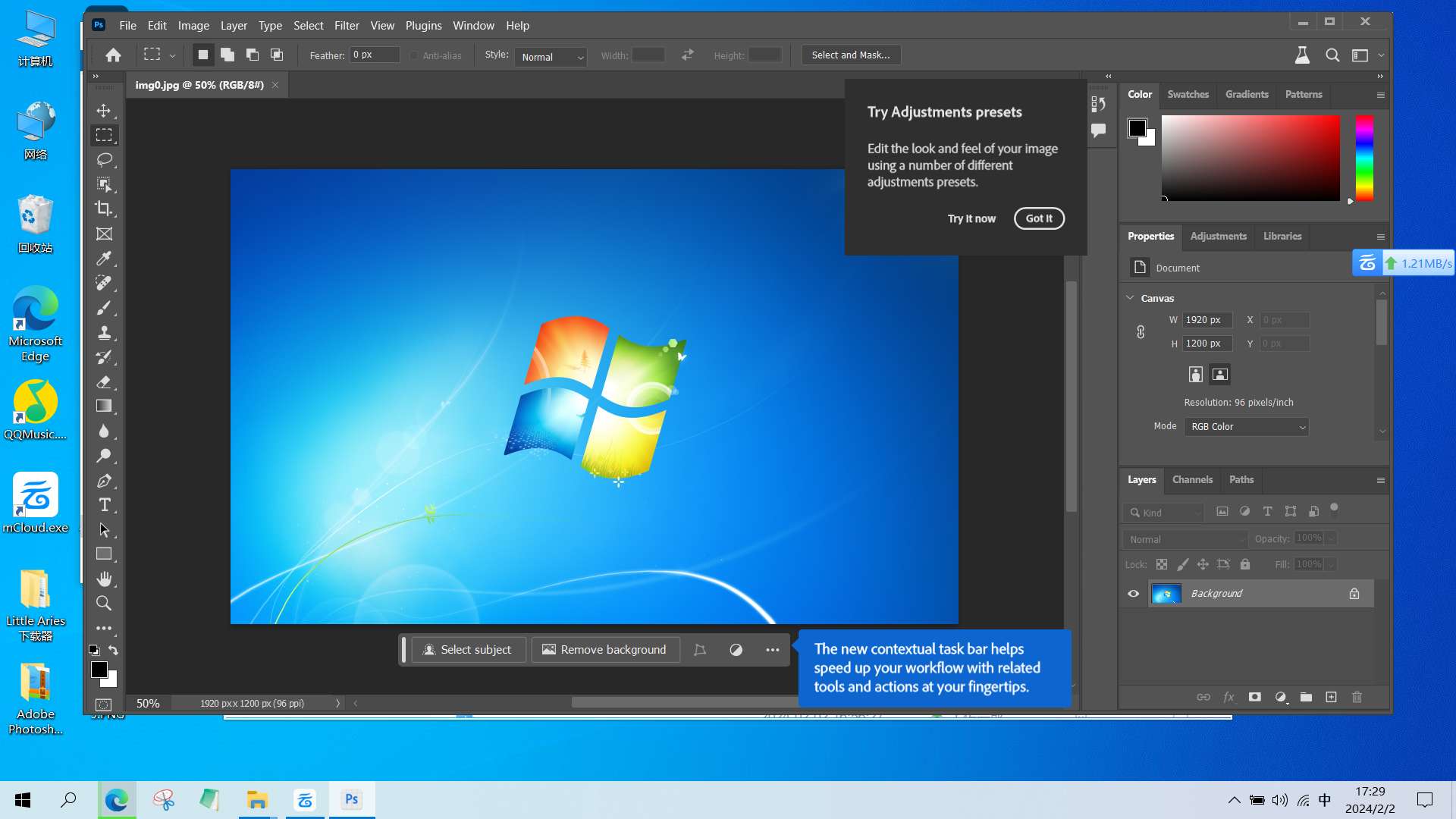Click Remove background button

tap(605, 650)
